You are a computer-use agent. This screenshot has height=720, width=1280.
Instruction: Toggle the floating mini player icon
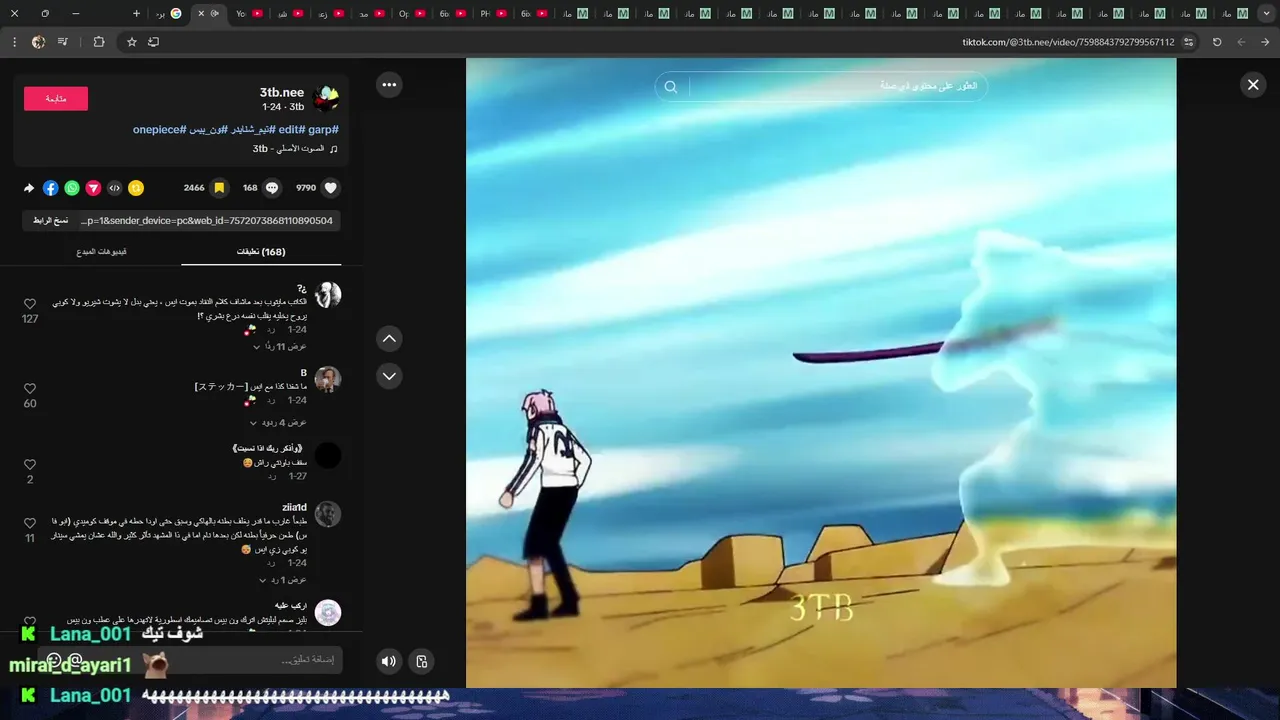[422, 661]
